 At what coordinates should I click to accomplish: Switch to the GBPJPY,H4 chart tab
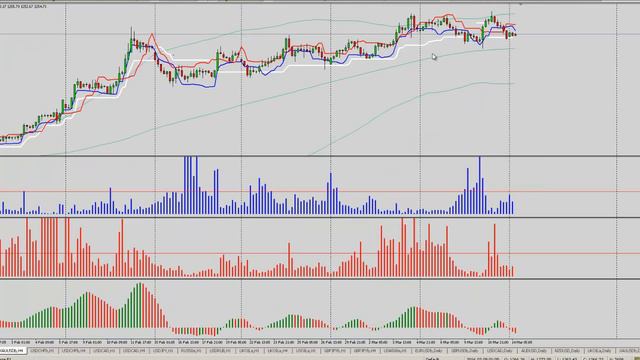[365, 351]
